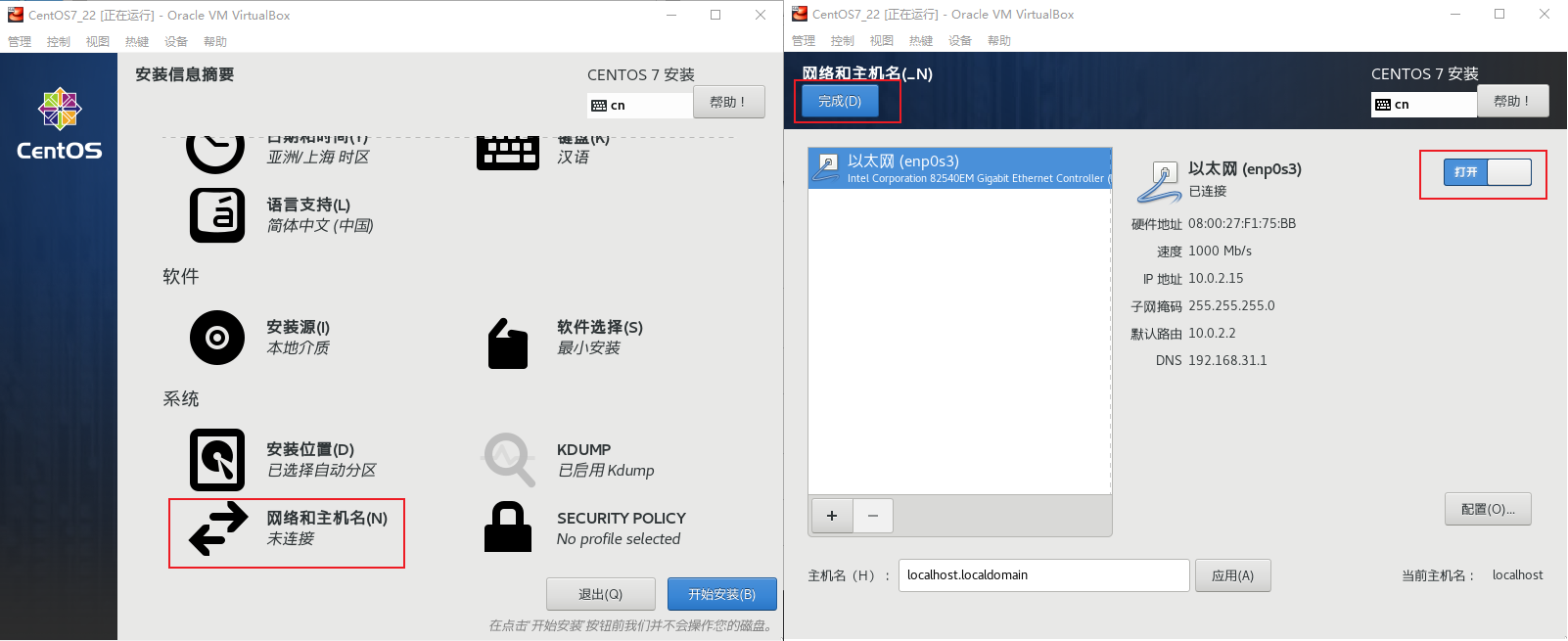Click the CentOS logo in left sidebar
Image resolution: width=1568 pixels, height=641 pixels.
[x=60, y=124]
